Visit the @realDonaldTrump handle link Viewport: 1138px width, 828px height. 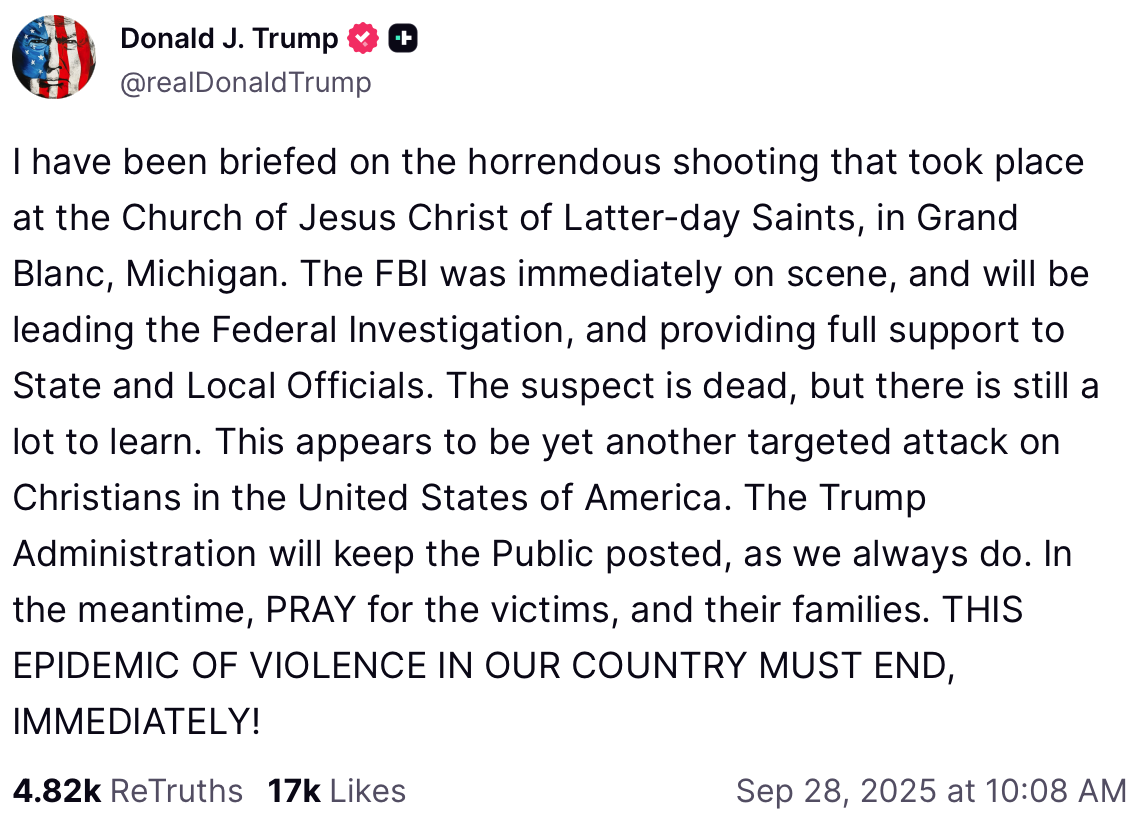point(245,82)
